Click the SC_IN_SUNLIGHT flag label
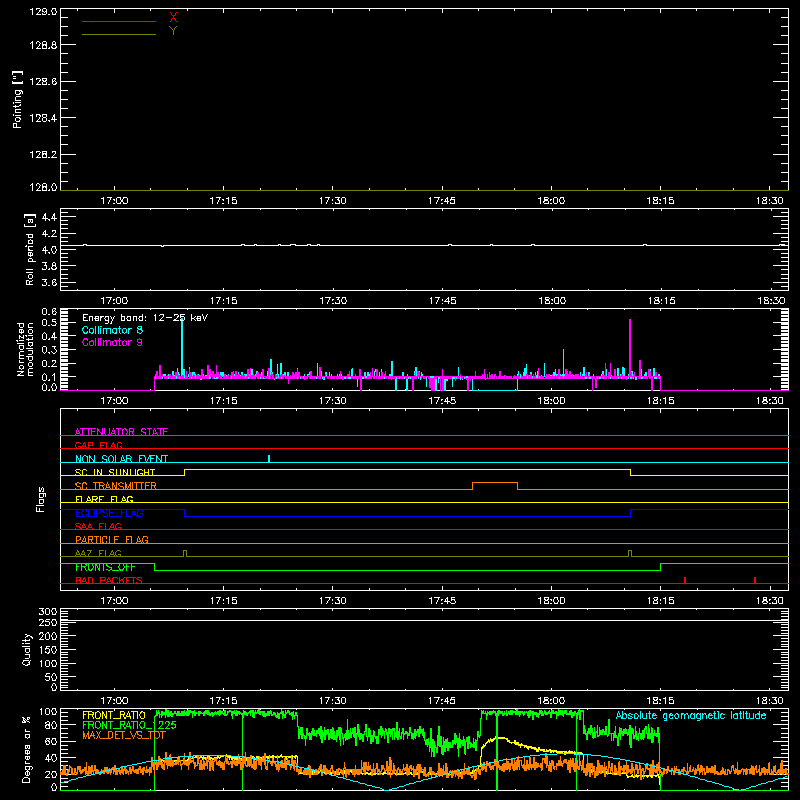Screen dimensions: 800x800 [115, 472]
